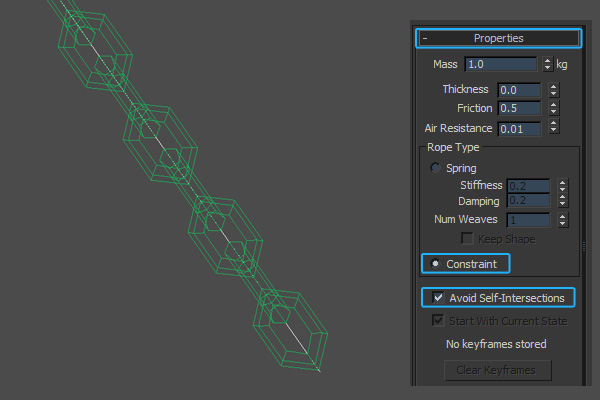
Task: Click the Friction value field
Action: (519, 108)
